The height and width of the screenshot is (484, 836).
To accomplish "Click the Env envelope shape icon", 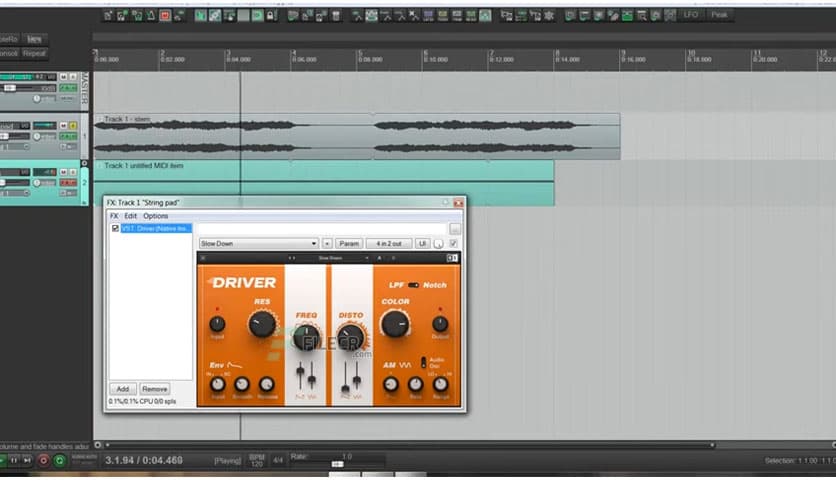I will tap(235, 365).
